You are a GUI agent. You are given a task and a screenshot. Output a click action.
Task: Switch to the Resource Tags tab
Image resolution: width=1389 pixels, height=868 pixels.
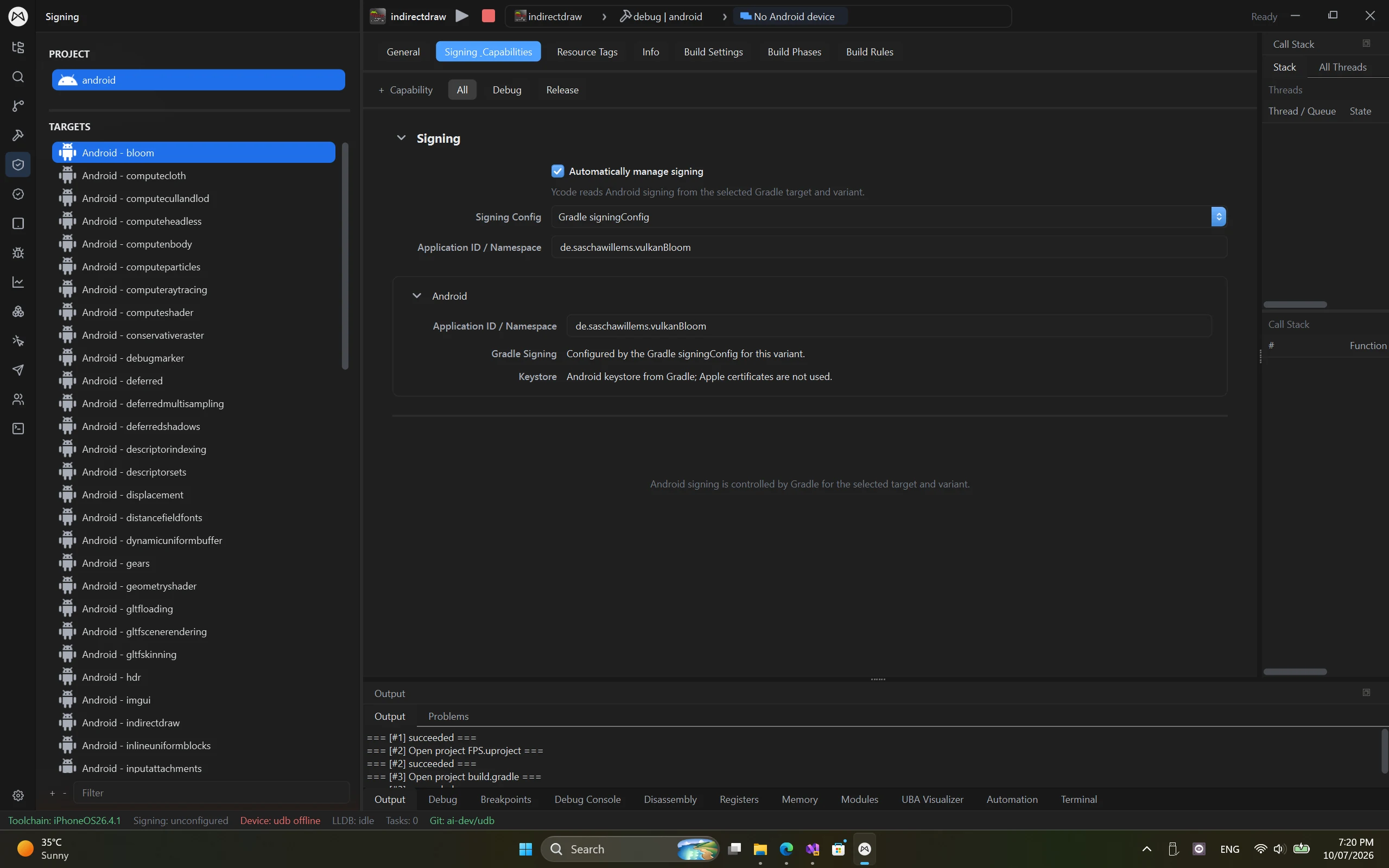pyautogui.click(x=587, y=52)
